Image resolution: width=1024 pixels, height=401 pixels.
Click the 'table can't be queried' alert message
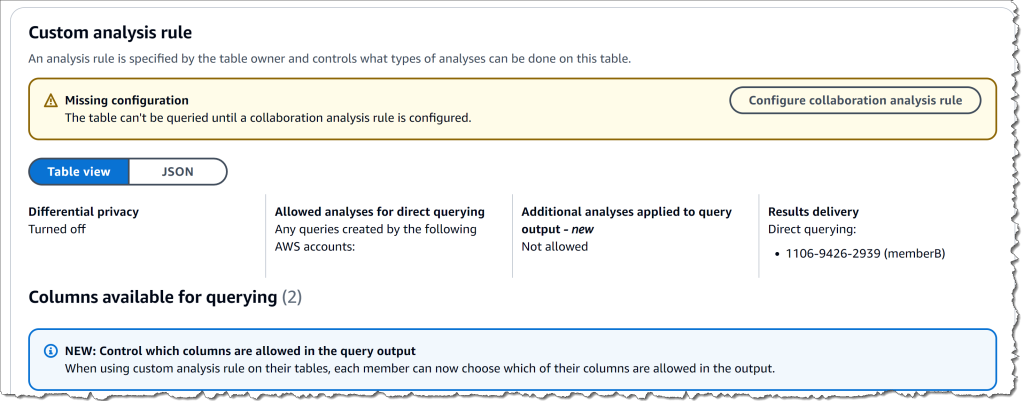(267, 117)
